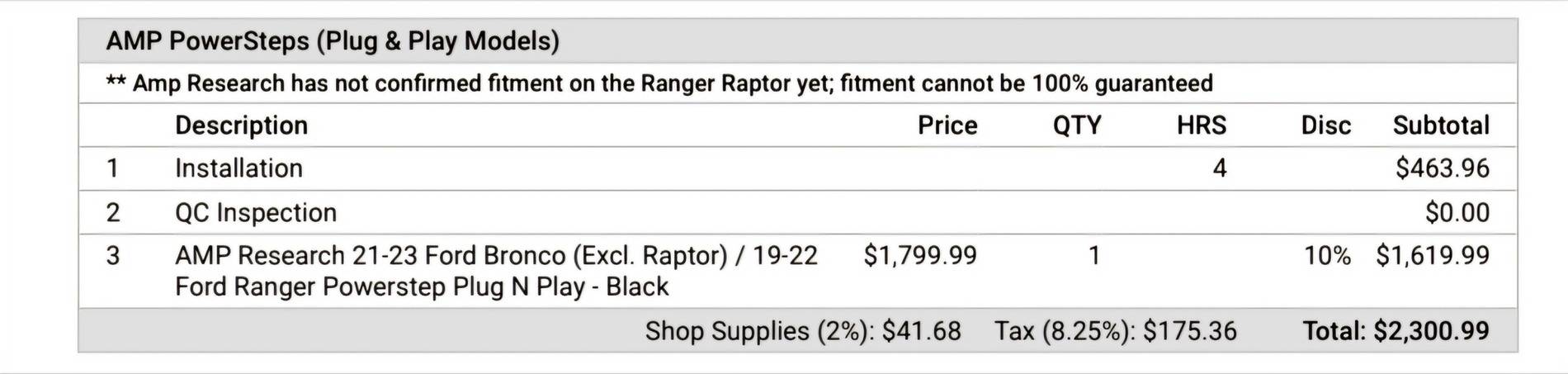Click the $1,619.99 subtotal amount
The height and width of the screenshot is (374, 1568).
tap(1433, 256)
